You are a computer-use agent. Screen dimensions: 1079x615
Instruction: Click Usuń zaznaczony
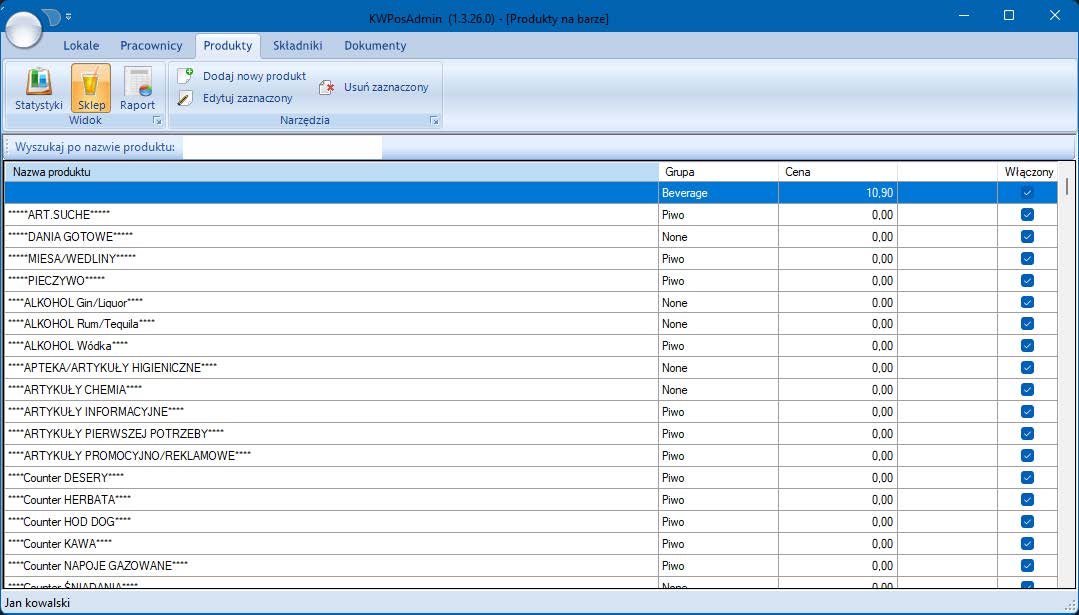click(374, 87)
